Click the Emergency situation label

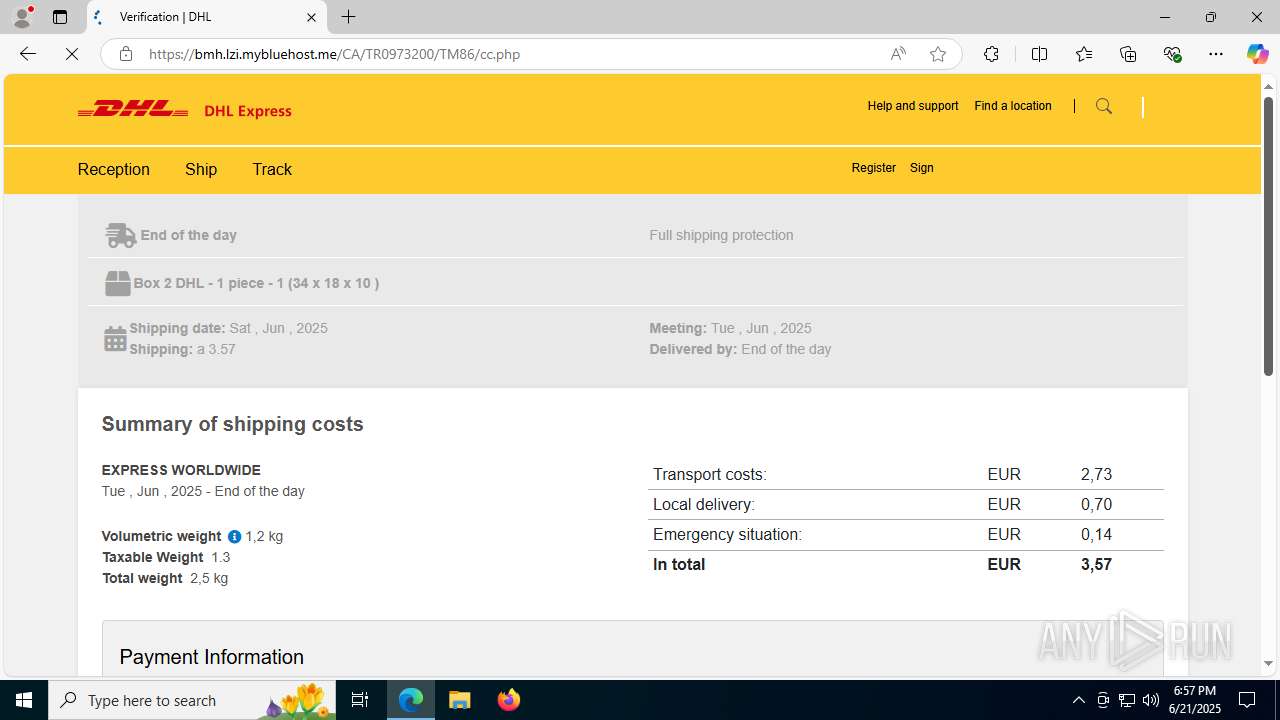[x=727, y=534]
